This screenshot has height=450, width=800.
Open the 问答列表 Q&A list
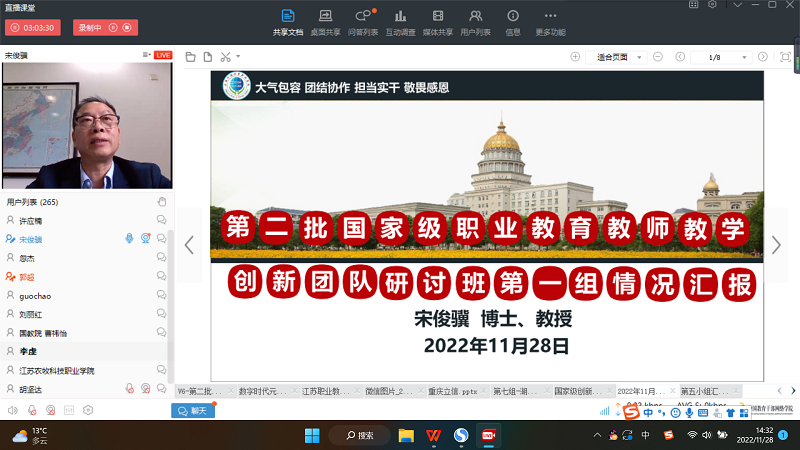coord(363,23)
